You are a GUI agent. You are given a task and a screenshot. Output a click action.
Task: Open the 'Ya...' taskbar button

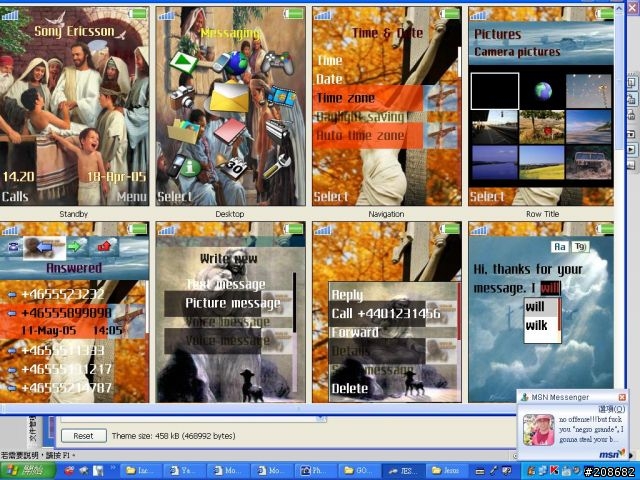184,471
